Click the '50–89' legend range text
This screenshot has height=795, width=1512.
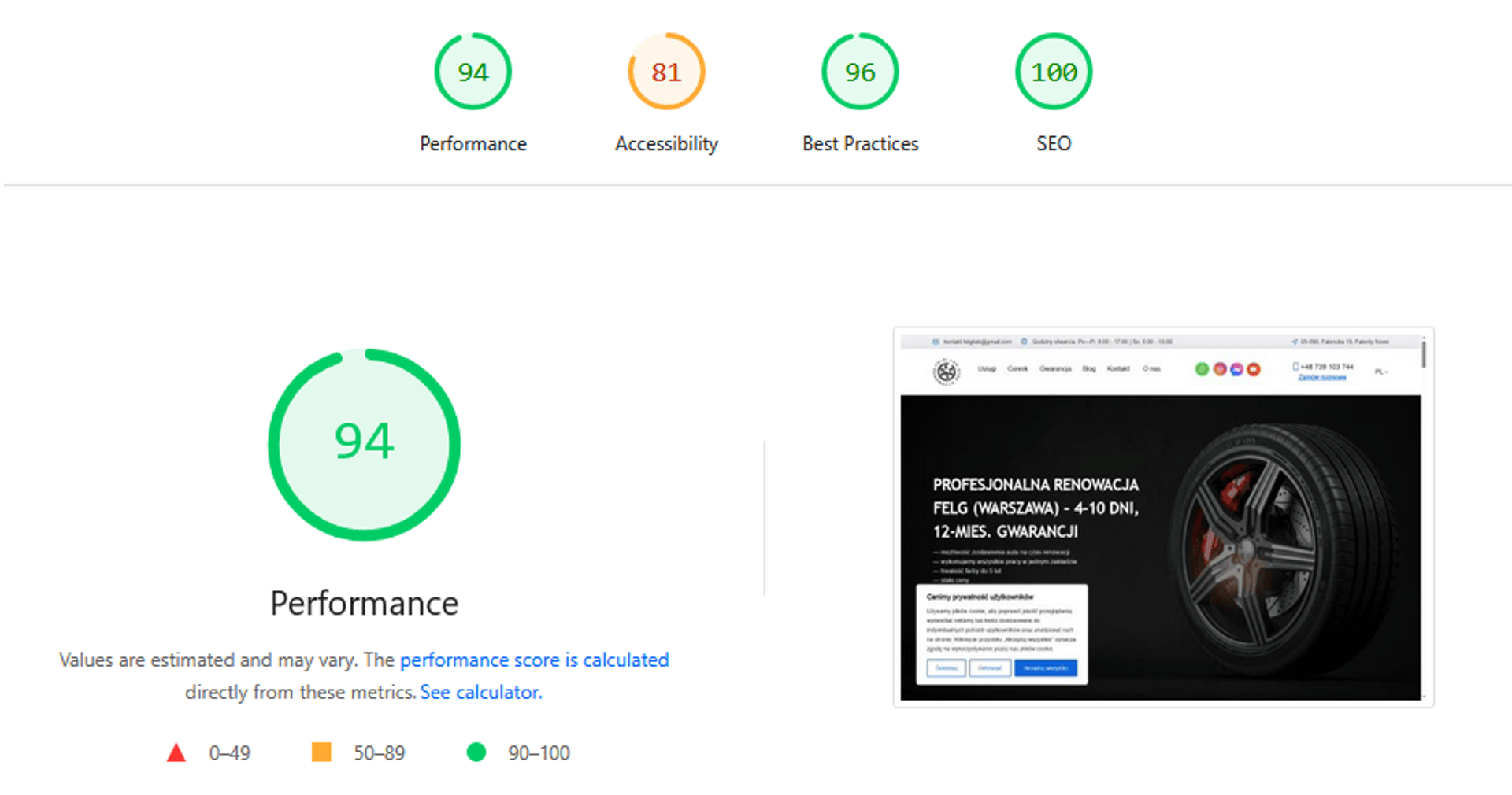pyautogui.click(x=380, y=753)
